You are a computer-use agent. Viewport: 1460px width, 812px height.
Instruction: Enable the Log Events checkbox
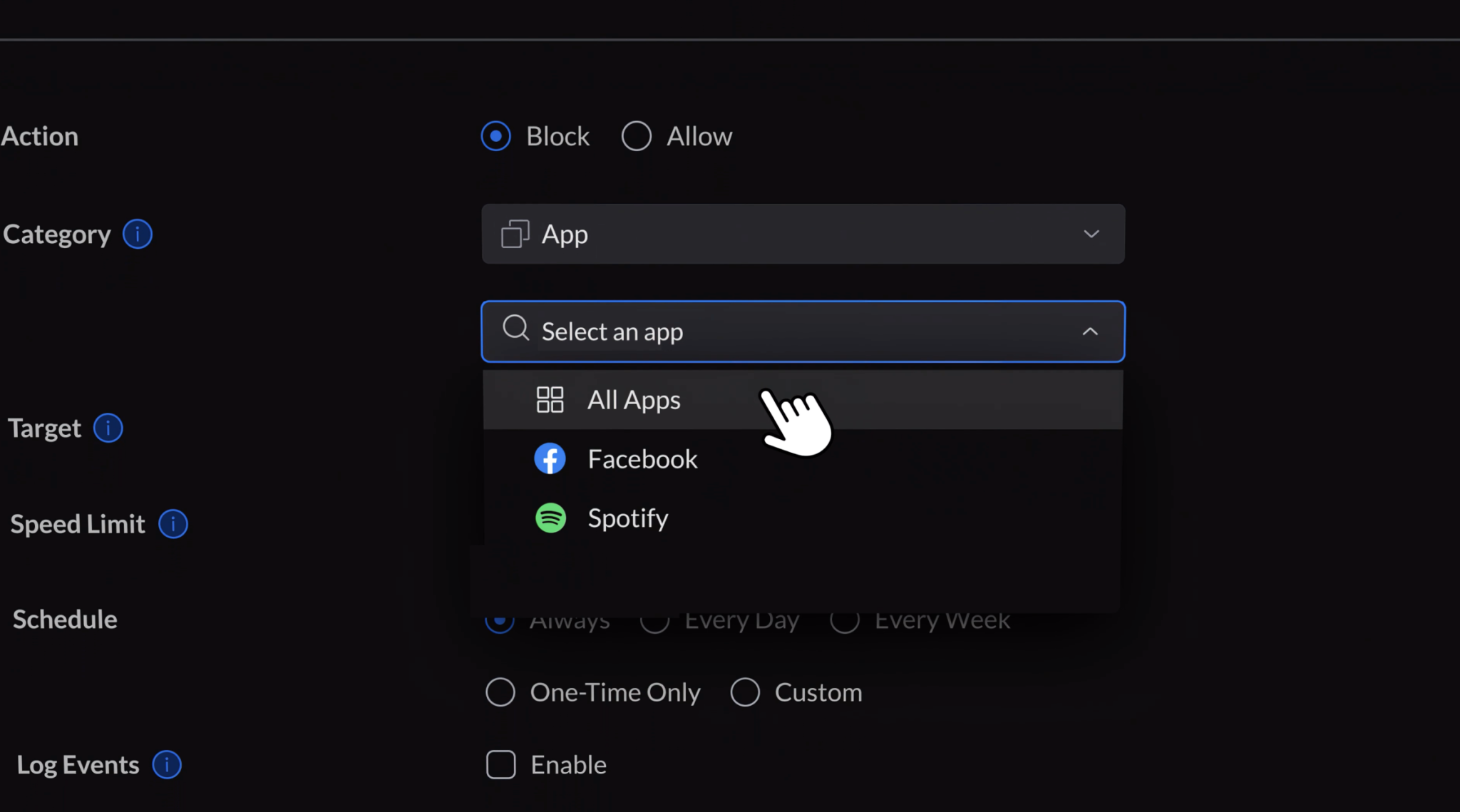[501, 764]
